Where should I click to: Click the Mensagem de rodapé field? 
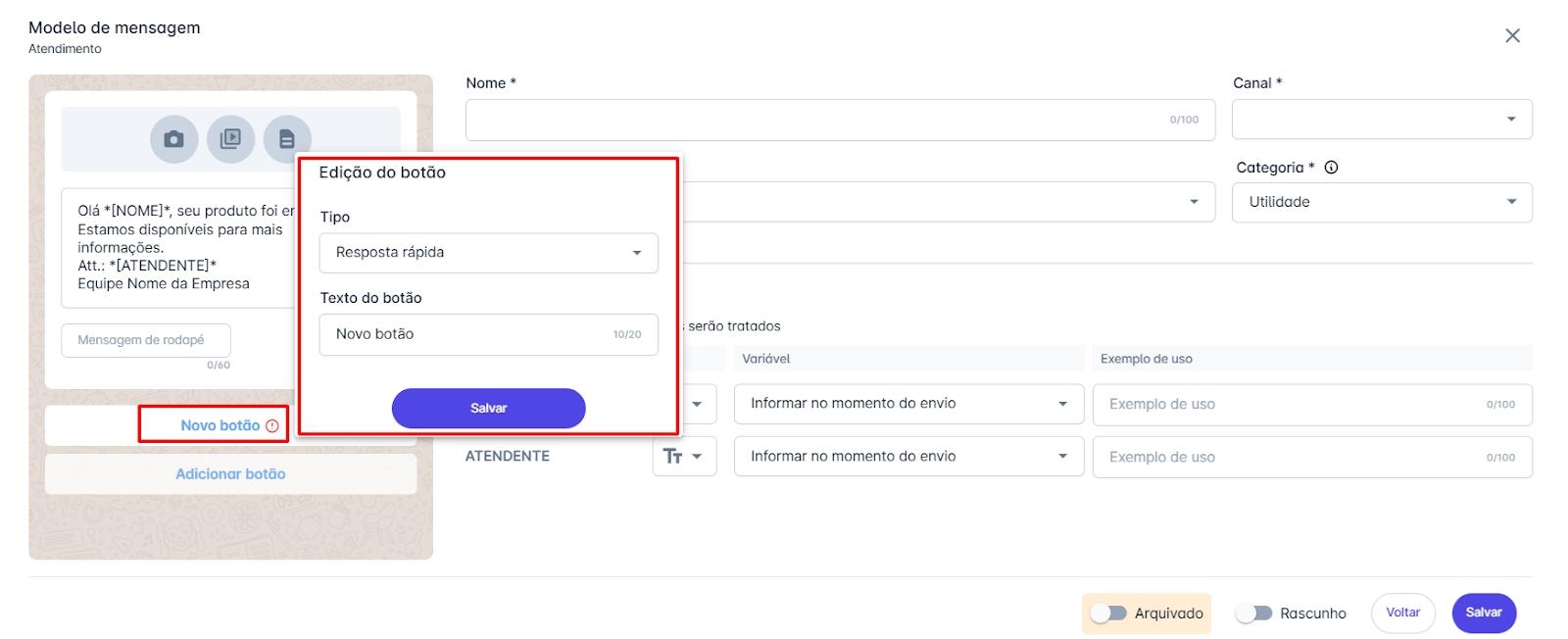pos(145,340)
